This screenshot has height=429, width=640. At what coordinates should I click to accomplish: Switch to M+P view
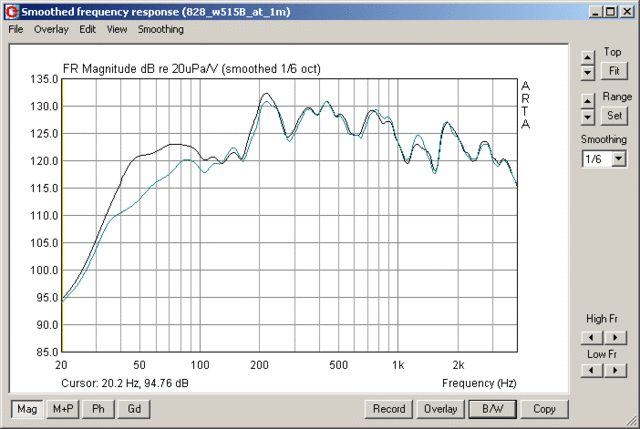click(63, 409)
